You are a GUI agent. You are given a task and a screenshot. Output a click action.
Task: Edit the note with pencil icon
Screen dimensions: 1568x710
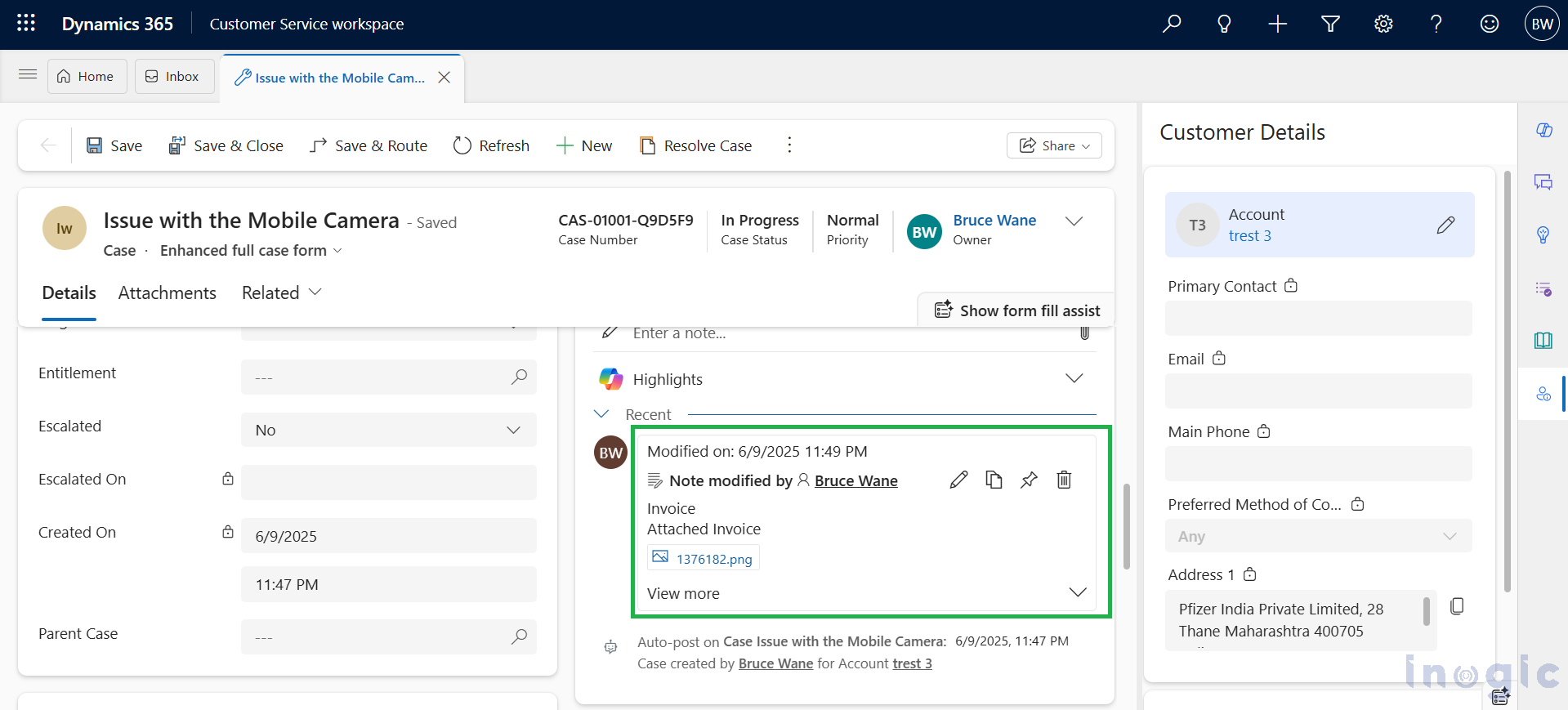958,480
